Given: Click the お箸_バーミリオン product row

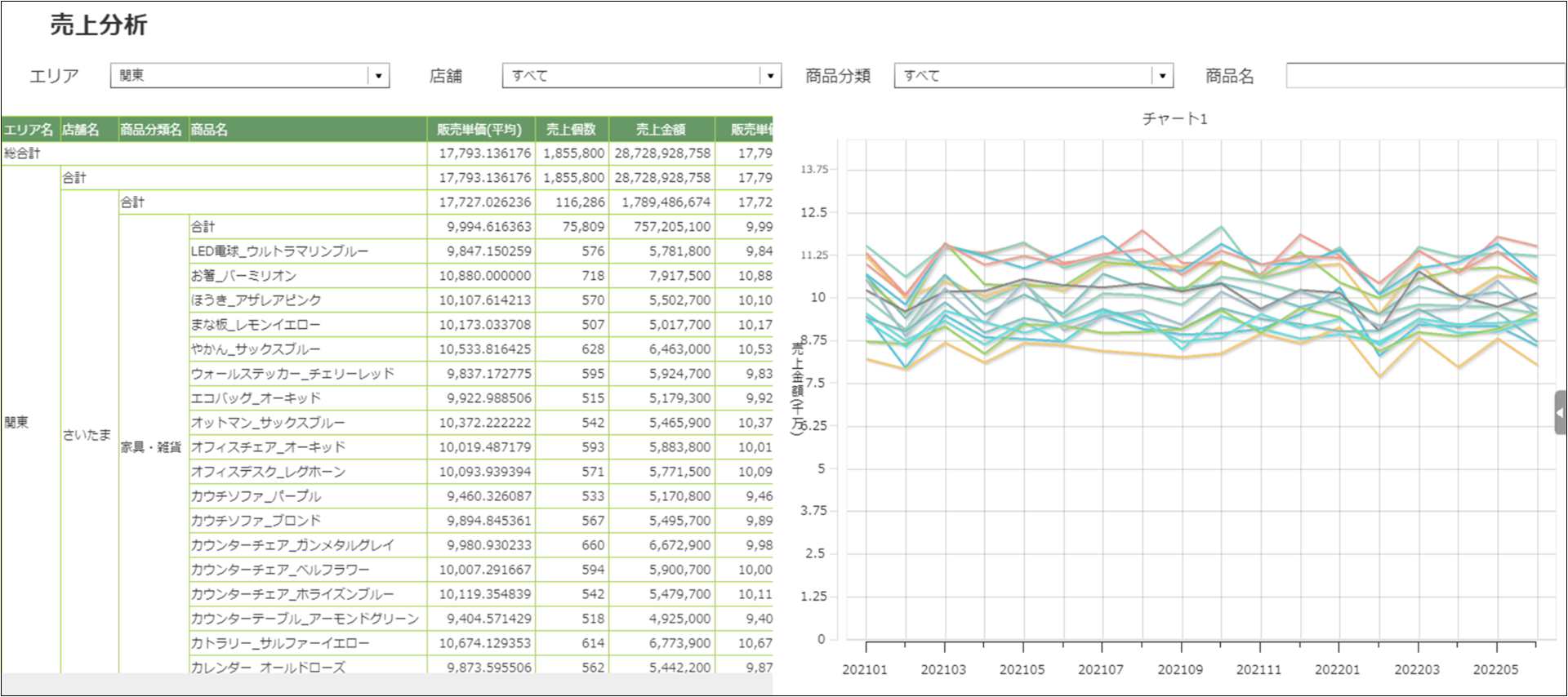Looking at the screenshot, I should click(x=244, y=276).
